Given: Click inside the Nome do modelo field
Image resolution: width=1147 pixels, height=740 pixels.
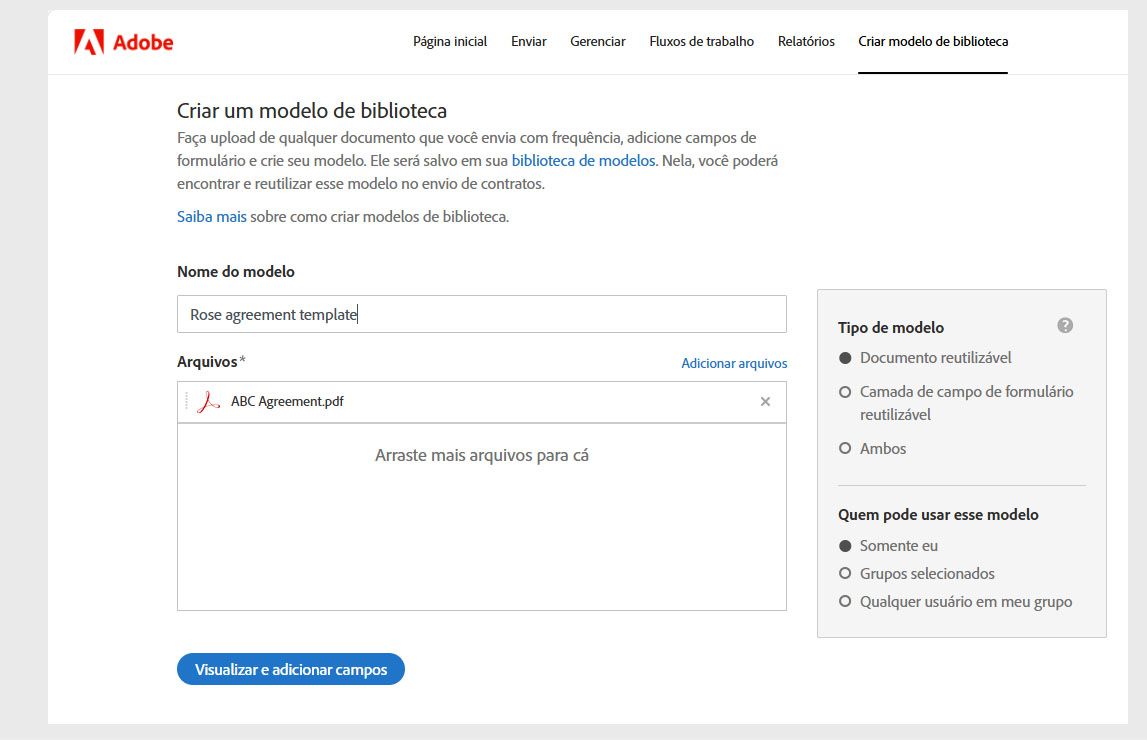Looking at the screenshot, I should (x=480, y=314).
